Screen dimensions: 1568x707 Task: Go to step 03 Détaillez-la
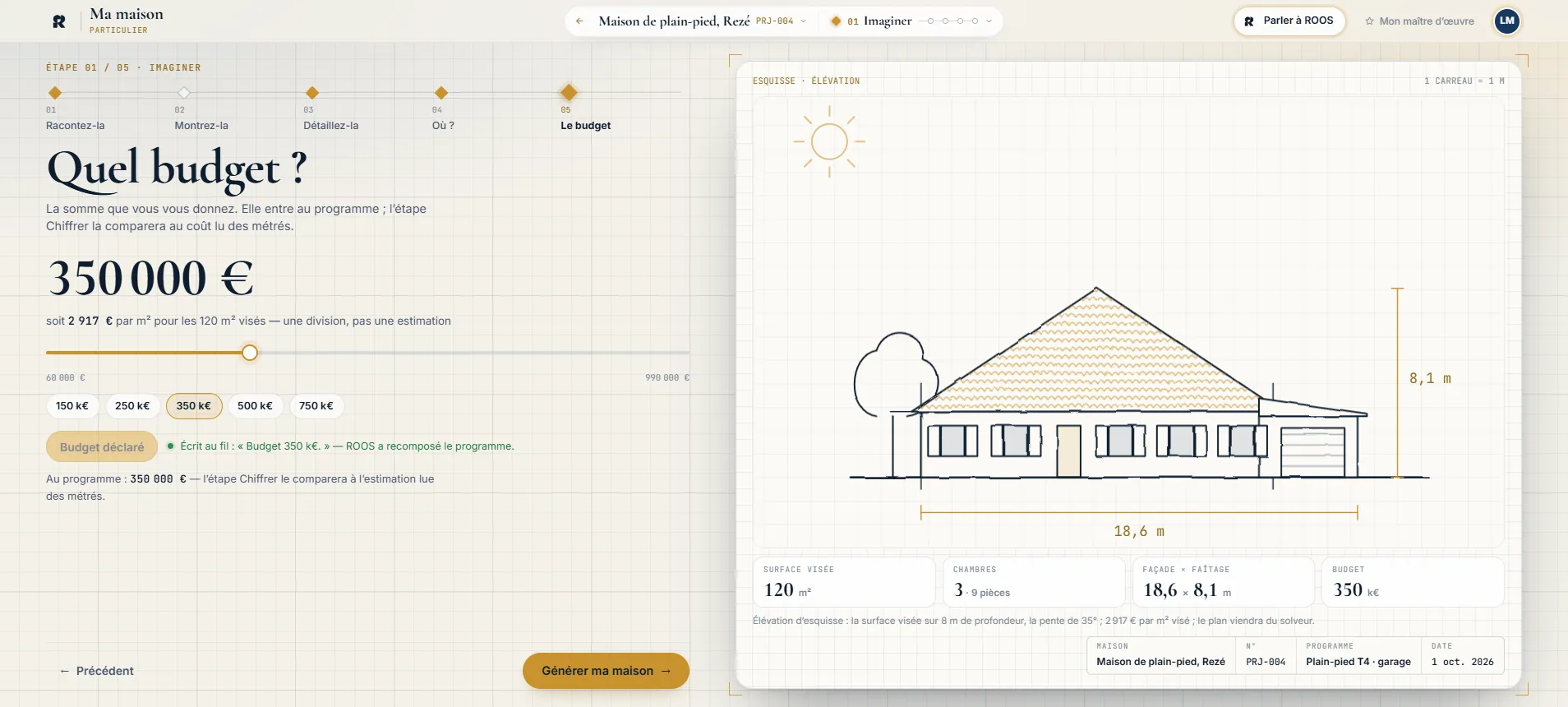[331, 126]
